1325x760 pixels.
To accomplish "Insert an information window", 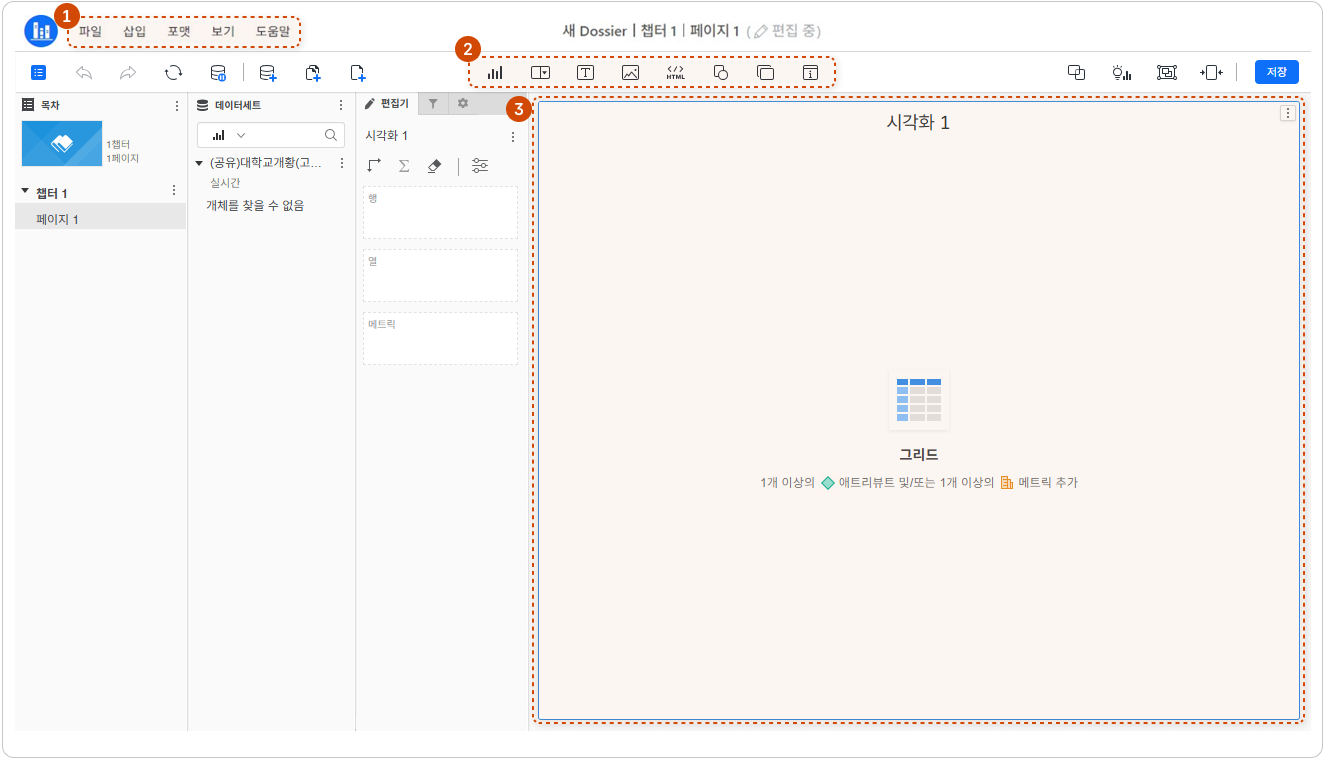I will tap(810, 72).
